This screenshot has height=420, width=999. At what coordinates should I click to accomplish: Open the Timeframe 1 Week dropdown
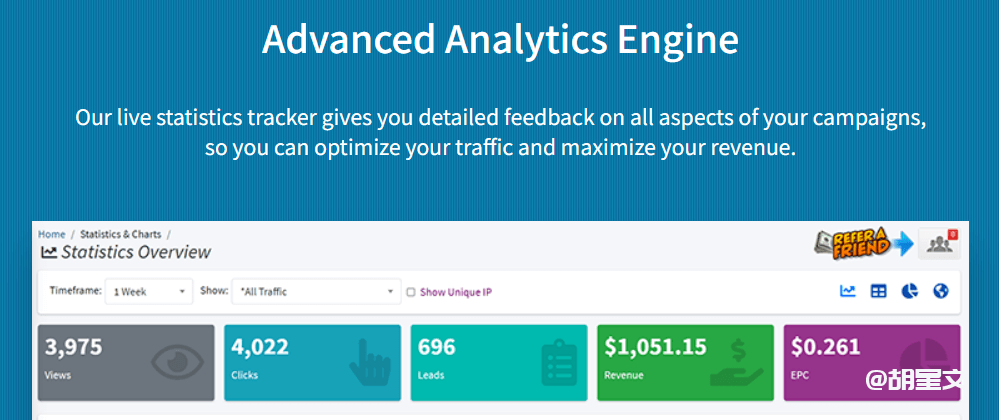(149, 292)
